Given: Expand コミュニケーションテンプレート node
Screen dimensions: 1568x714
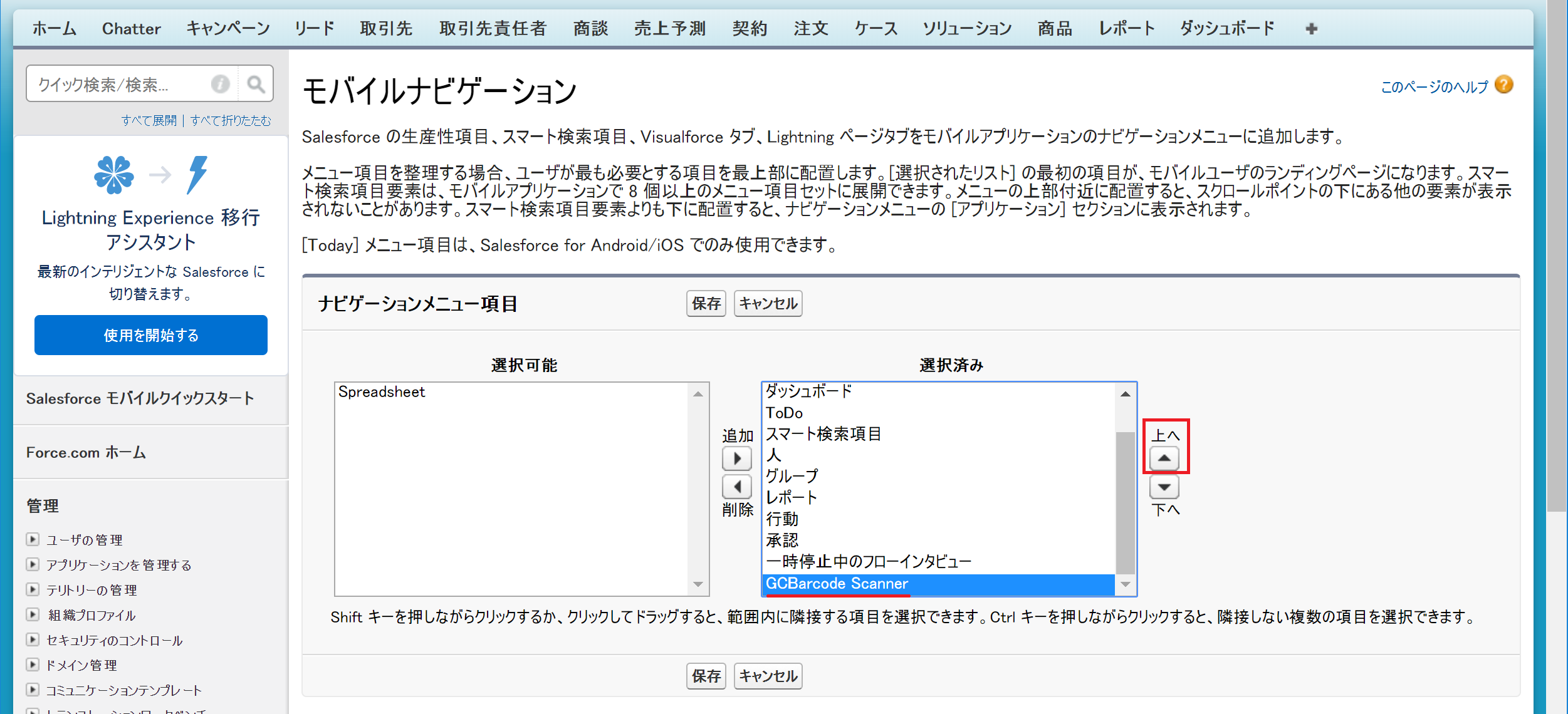Looking at the screenshot, I should pyautogui.click(x=33, y=690).
